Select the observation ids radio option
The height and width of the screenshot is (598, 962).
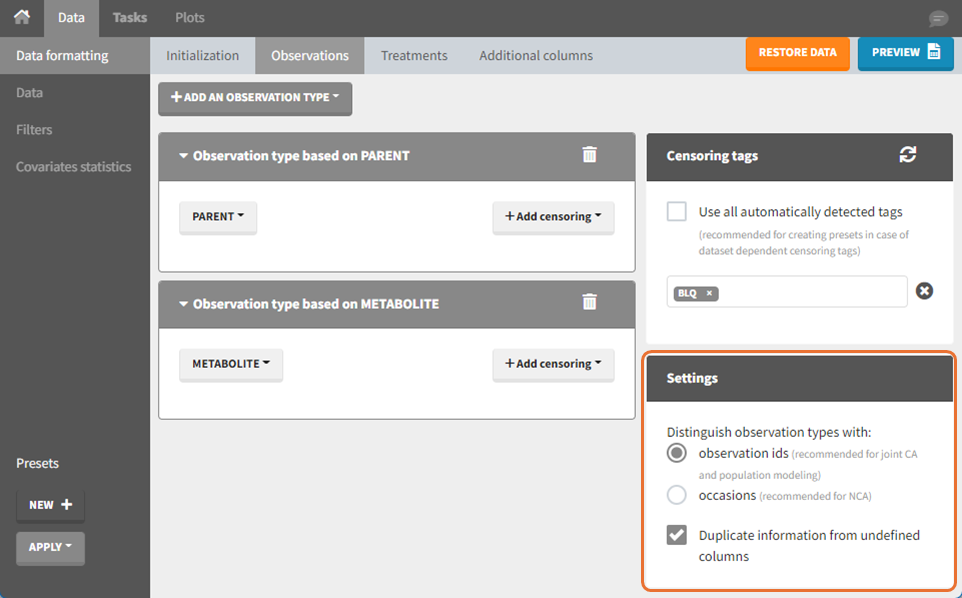pyautogui.click(x=677, y=454)
